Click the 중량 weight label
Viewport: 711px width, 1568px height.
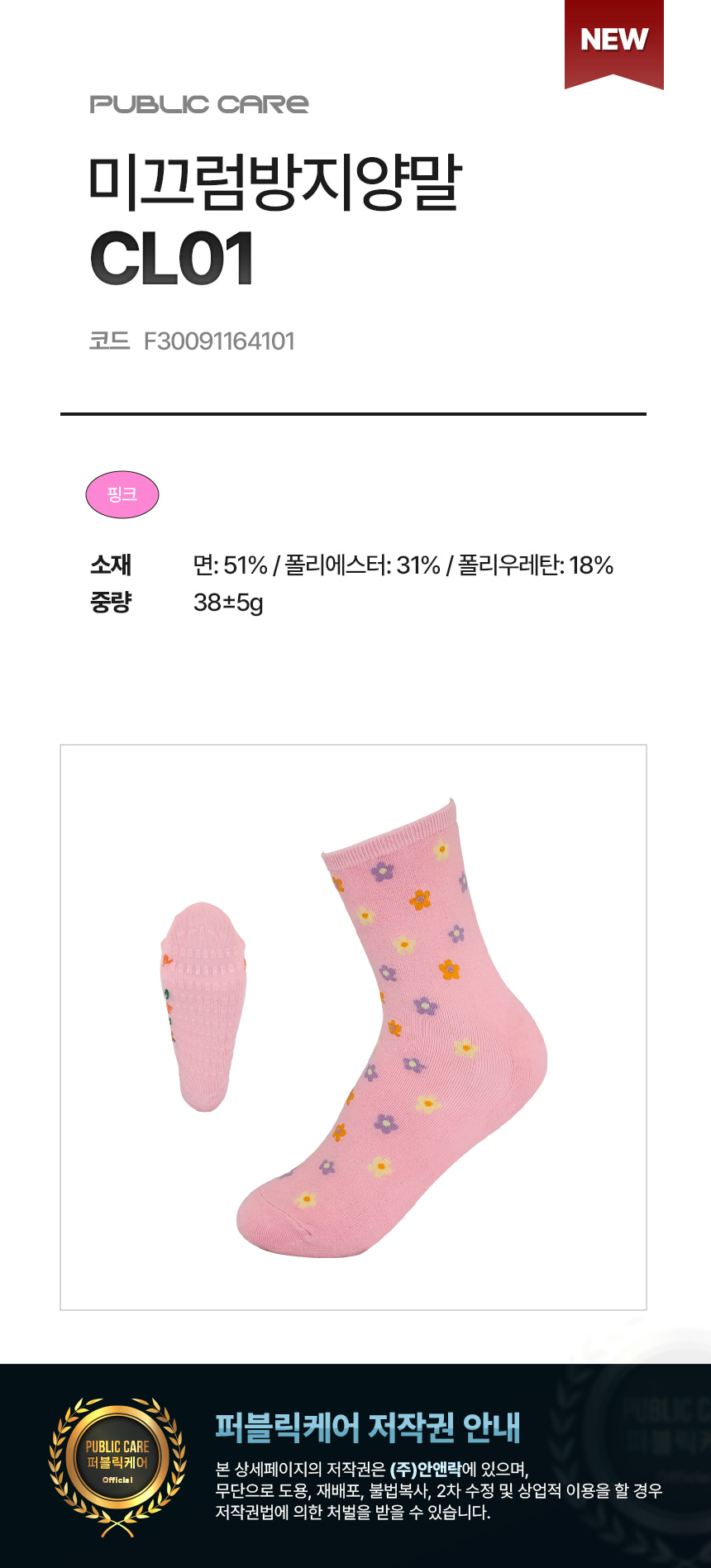tap(111, 602)
